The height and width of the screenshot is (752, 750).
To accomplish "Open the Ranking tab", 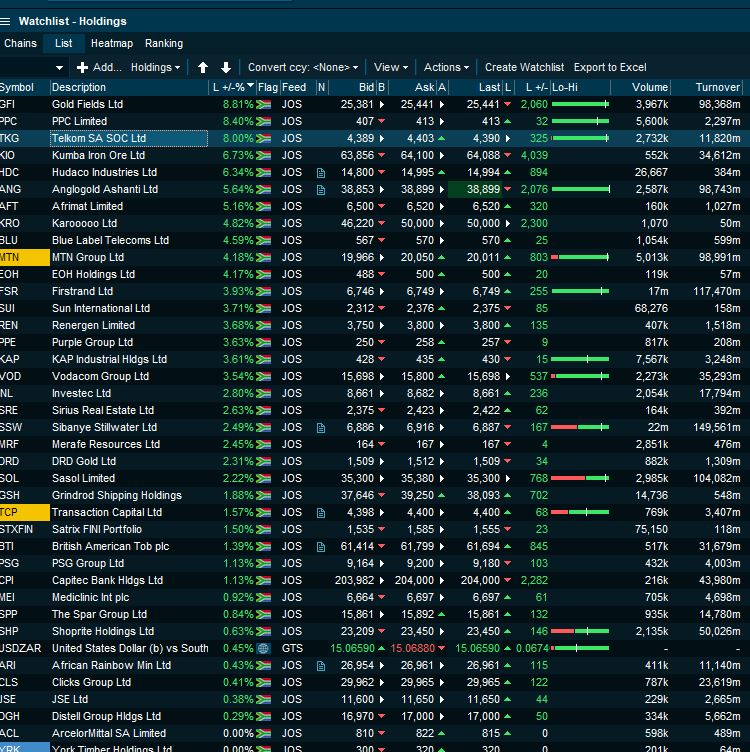I will click(x=164, y=44).
